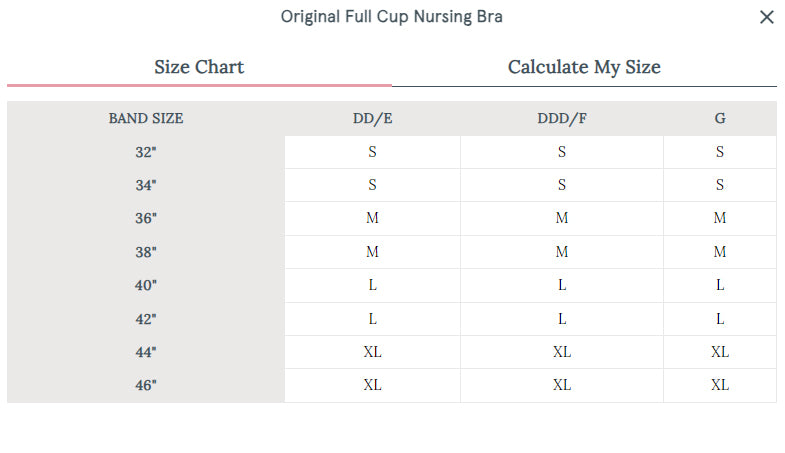Select the DDD/F column header

click(x=562, y=118)
